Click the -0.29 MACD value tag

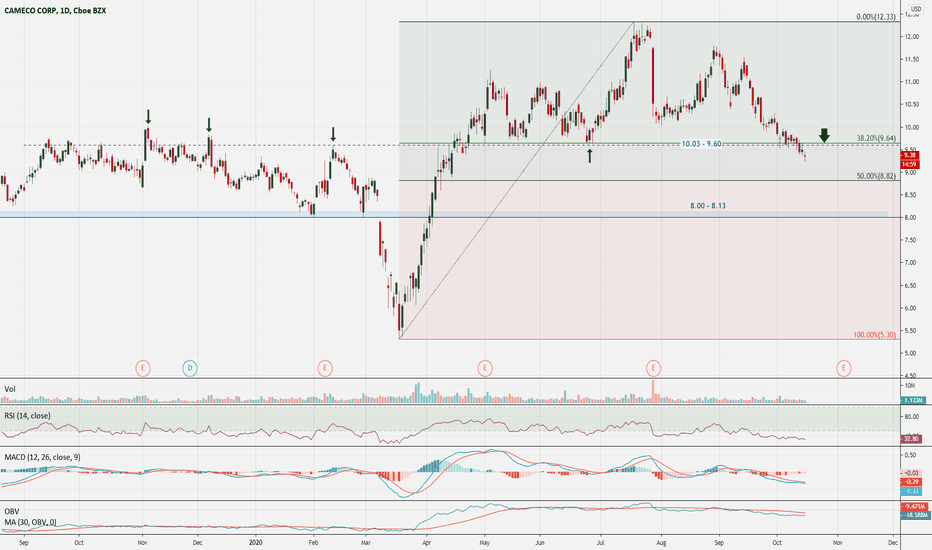click(x=913, y=482)
